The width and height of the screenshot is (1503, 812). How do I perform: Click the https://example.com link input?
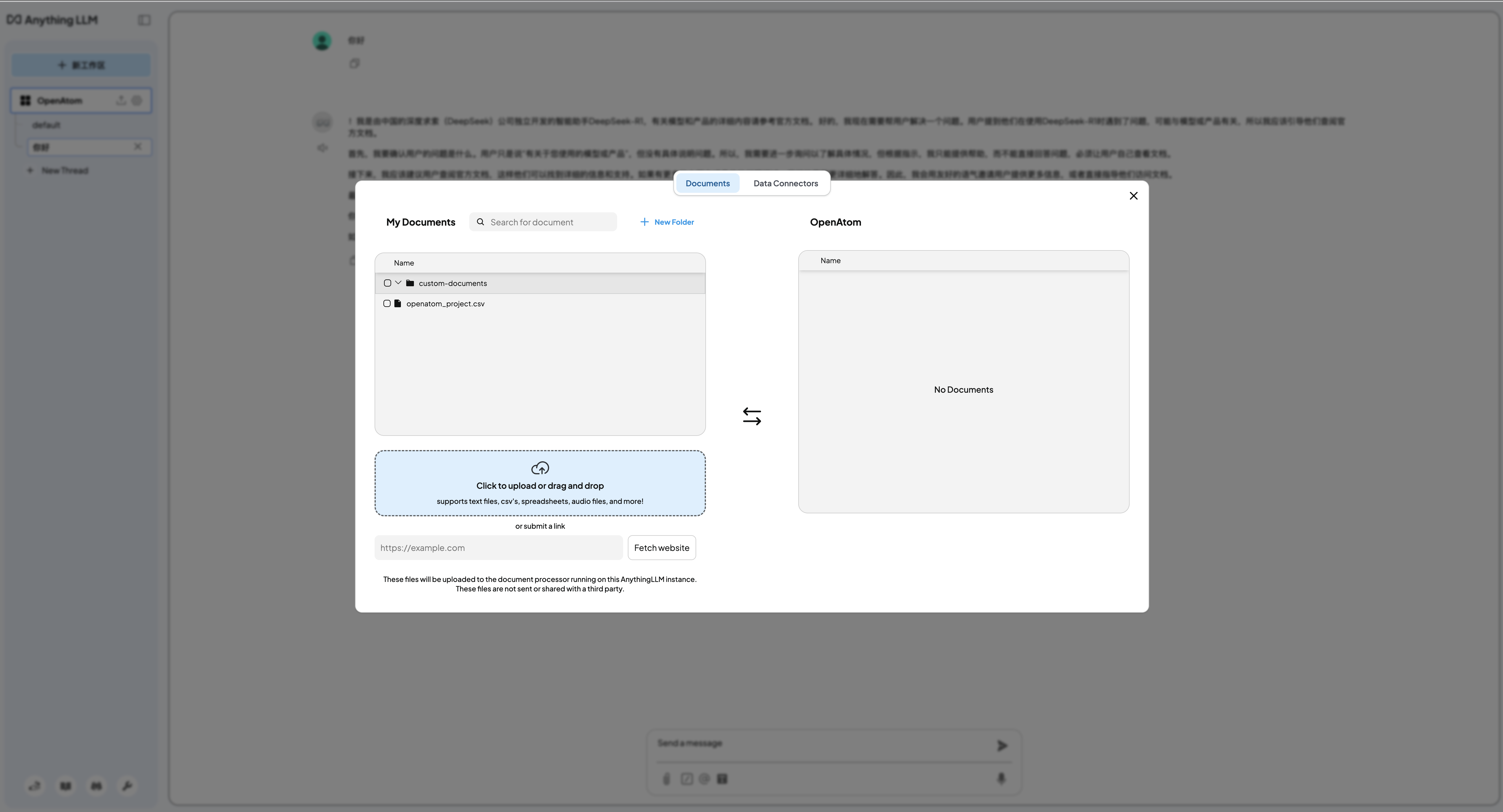498,548
